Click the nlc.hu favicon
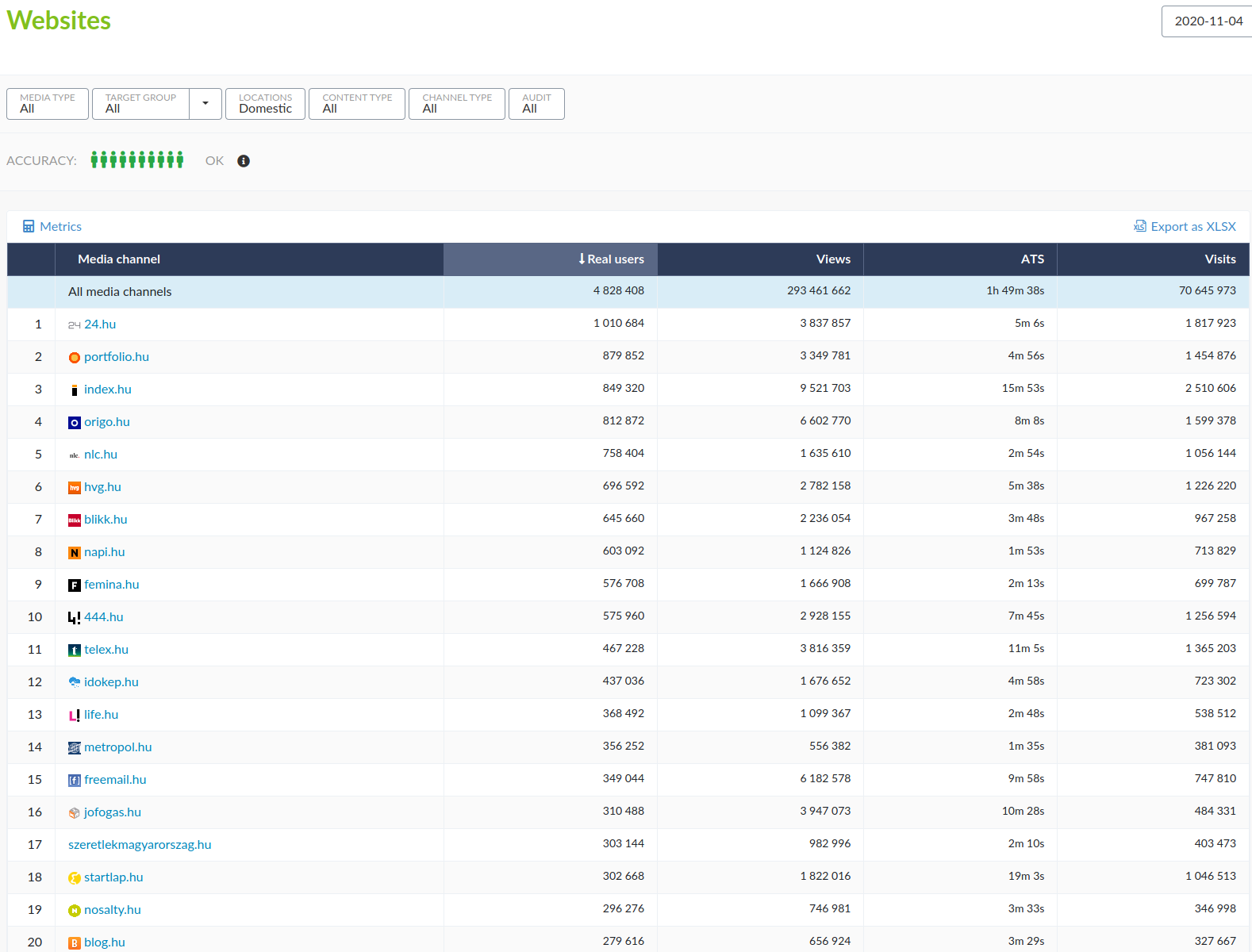Screen dimensions: 1252x952 click(74, 455)
